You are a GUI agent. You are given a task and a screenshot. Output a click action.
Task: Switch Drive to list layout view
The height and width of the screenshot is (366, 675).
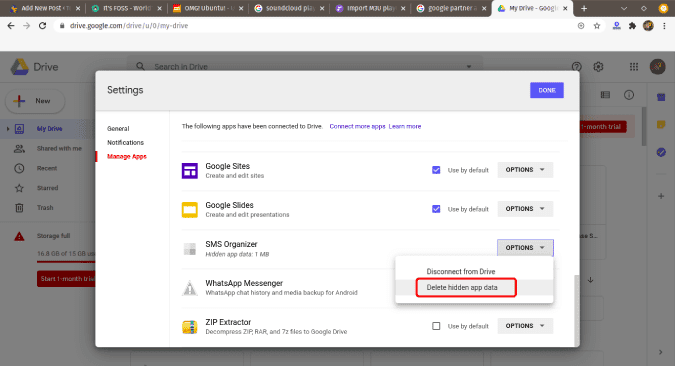605,95
